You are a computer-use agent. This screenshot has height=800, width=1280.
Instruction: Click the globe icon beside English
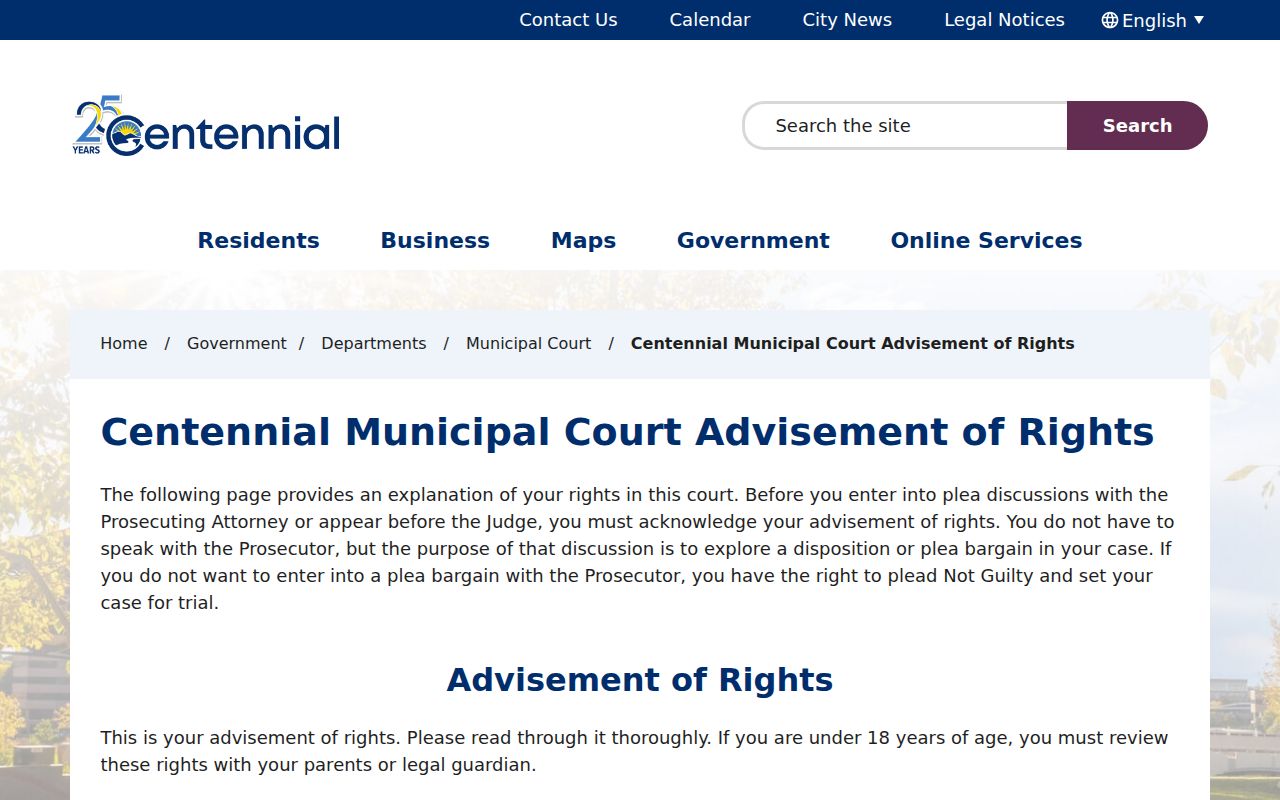1110,20
